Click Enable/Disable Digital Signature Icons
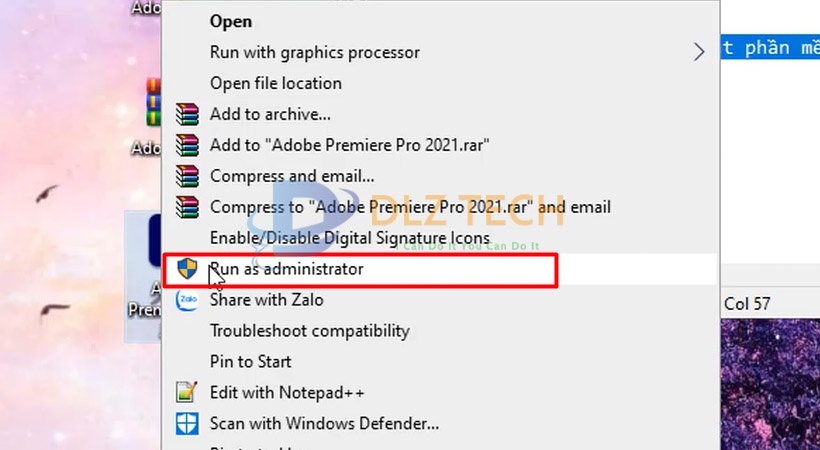Screen dimensions: 820x450 coord(349,238)
